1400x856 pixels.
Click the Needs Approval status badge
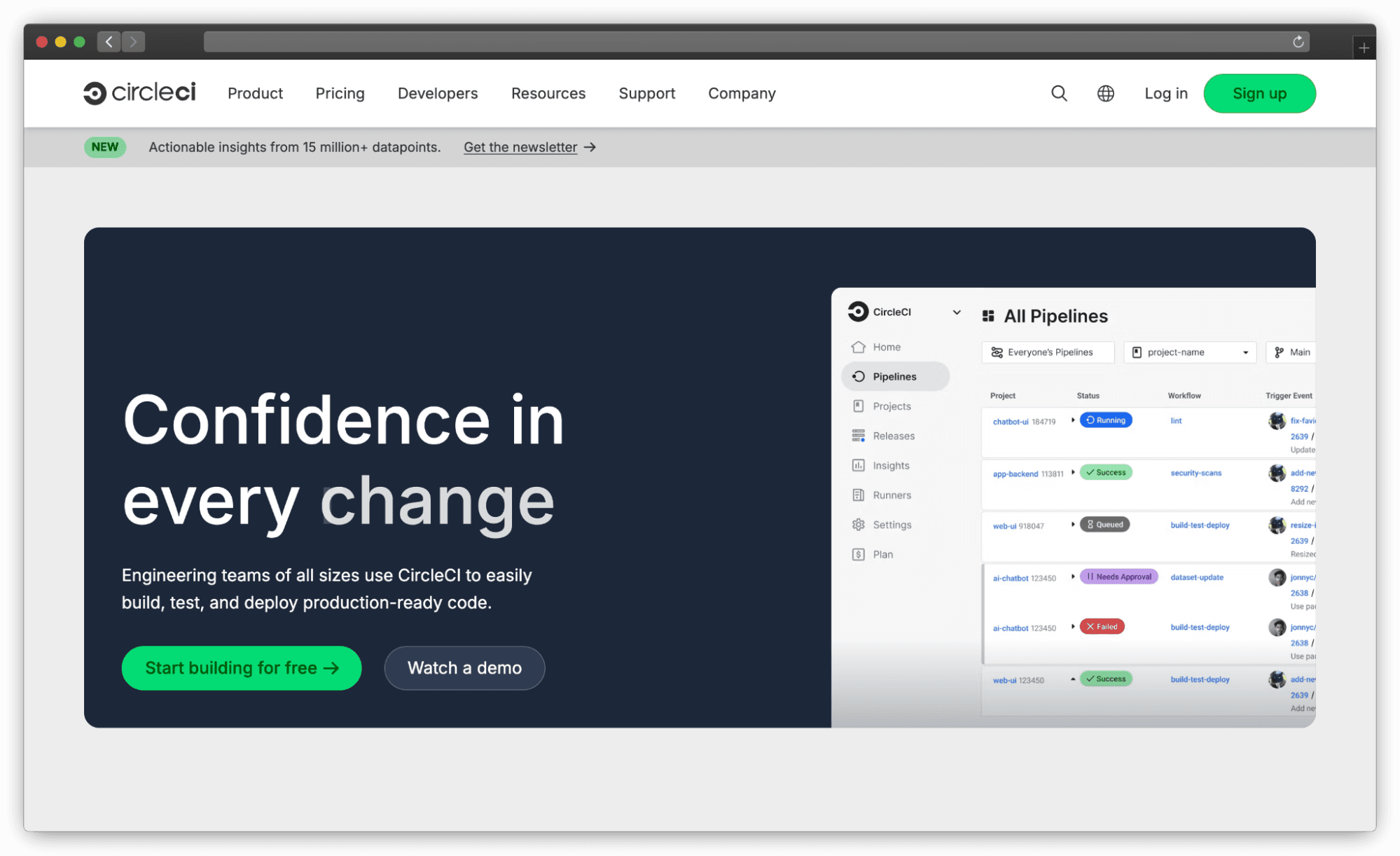tap(1119, 577)
